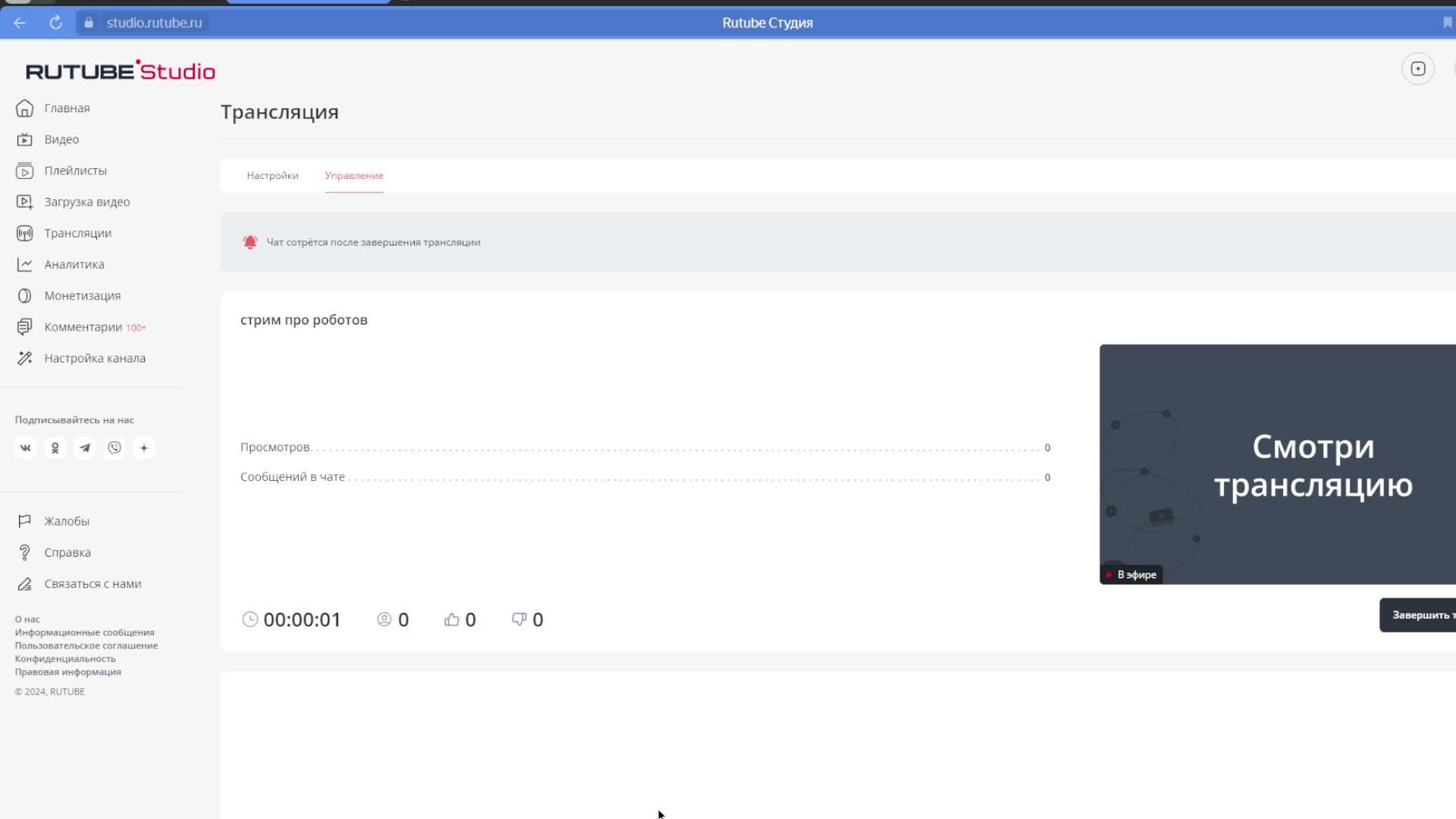1456x819 pixels.
Task: Click the Загрузка видео upload icon
Action: tap(24, 202)
